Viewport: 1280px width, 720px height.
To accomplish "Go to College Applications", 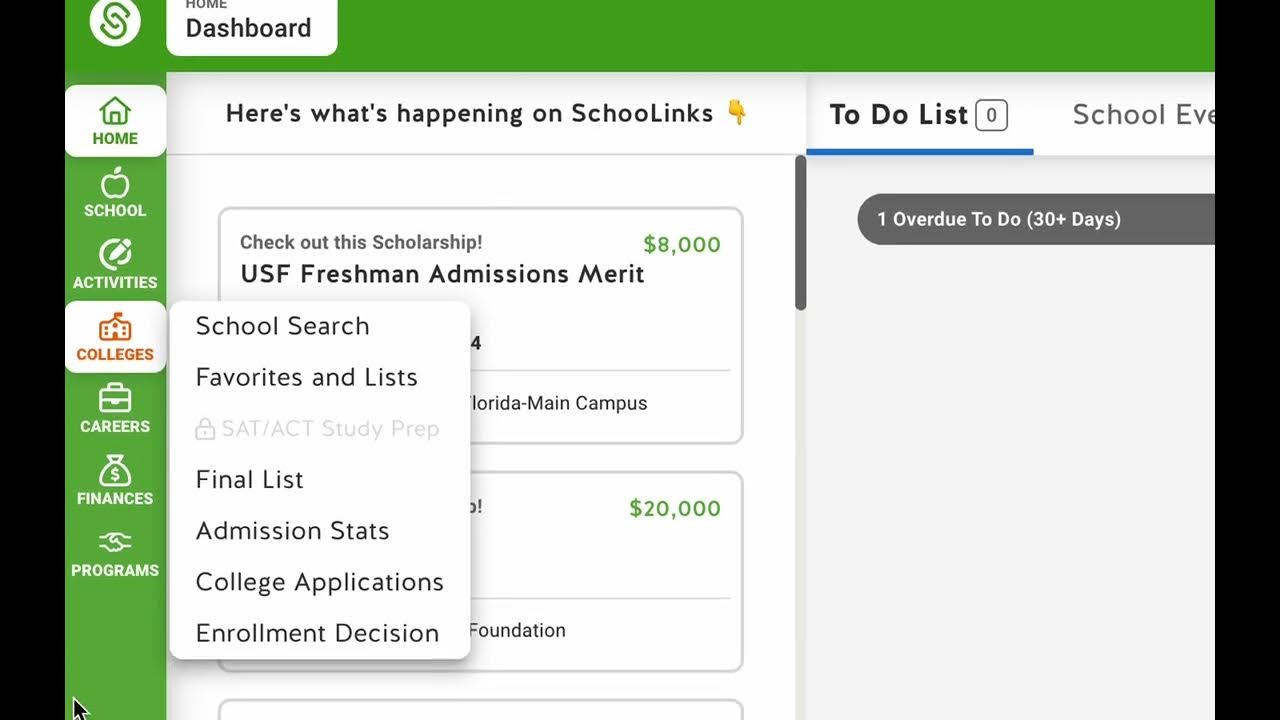I will click(319, 582).
